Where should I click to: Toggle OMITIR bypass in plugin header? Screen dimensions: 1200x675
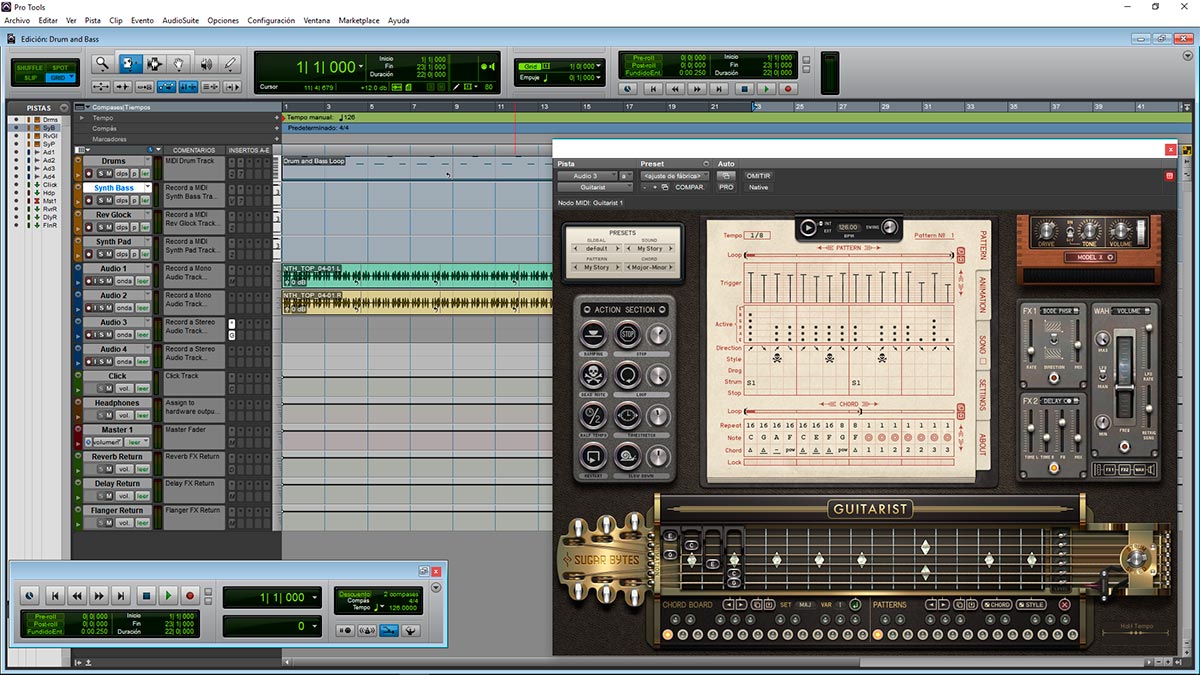[x=759, y=176]
